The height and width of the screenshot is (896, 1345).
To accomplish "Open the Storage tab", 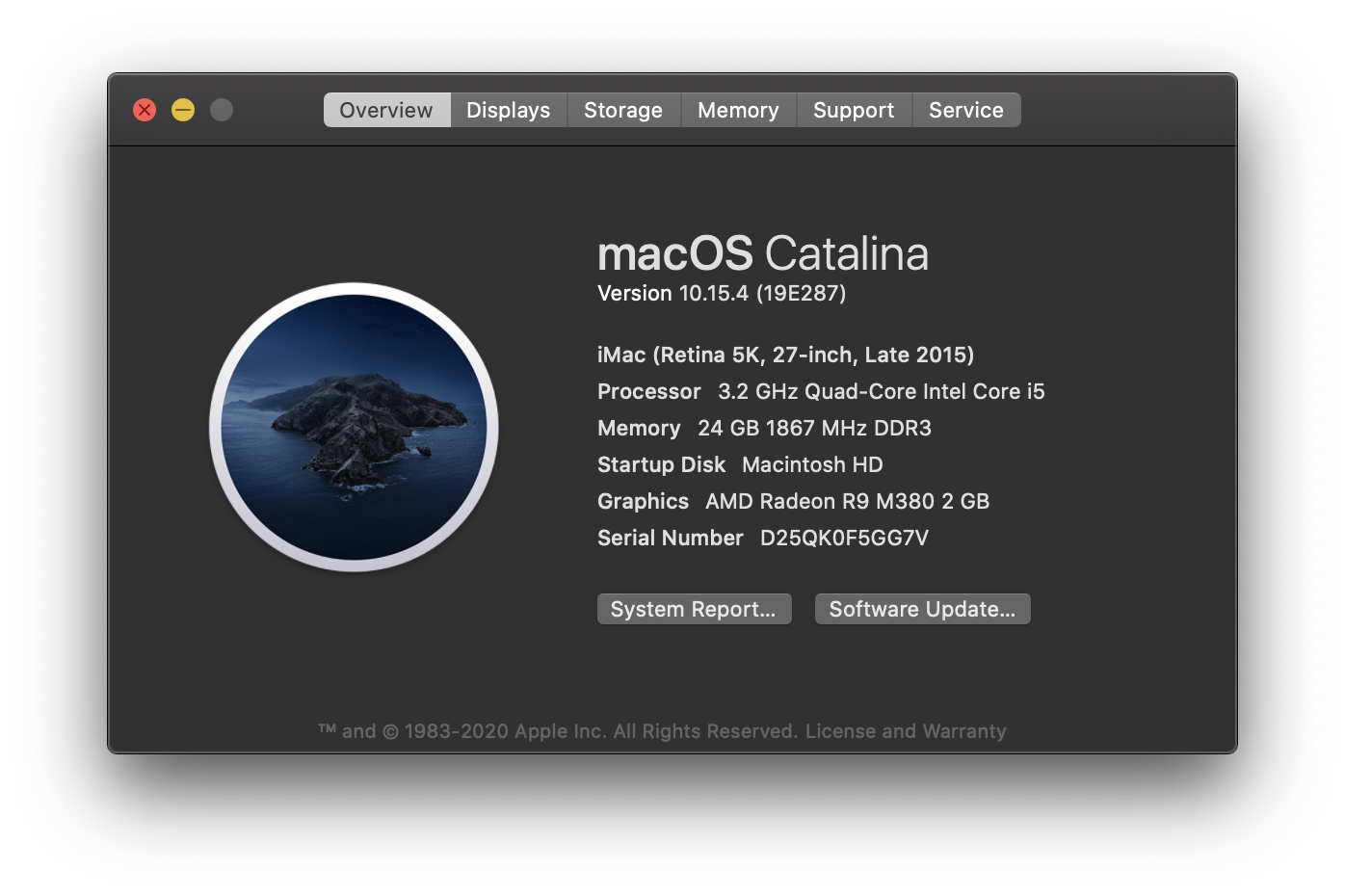I will point(623,109).
